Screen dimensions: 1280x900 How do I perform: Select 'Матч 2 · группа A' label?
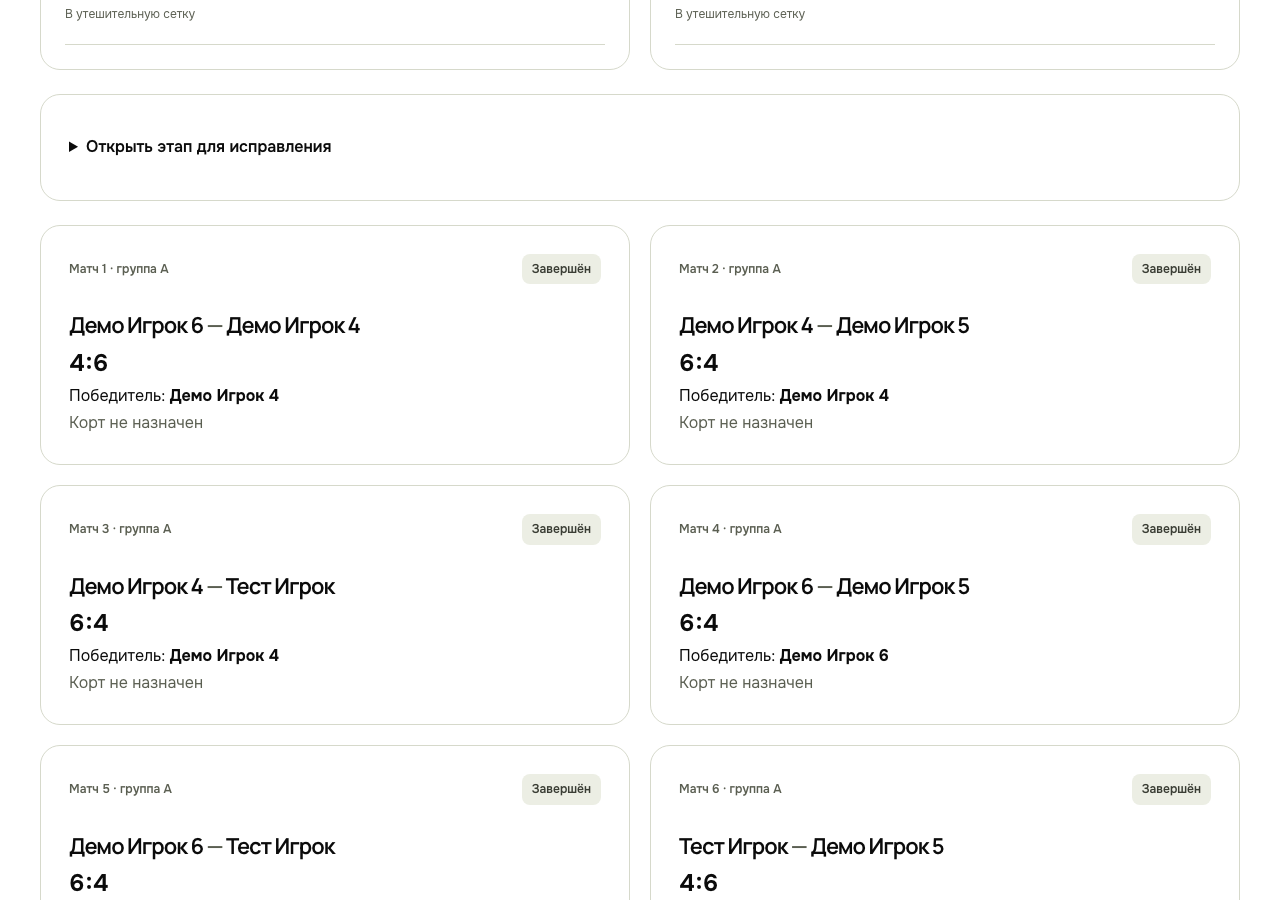click(x=730, y=269)
